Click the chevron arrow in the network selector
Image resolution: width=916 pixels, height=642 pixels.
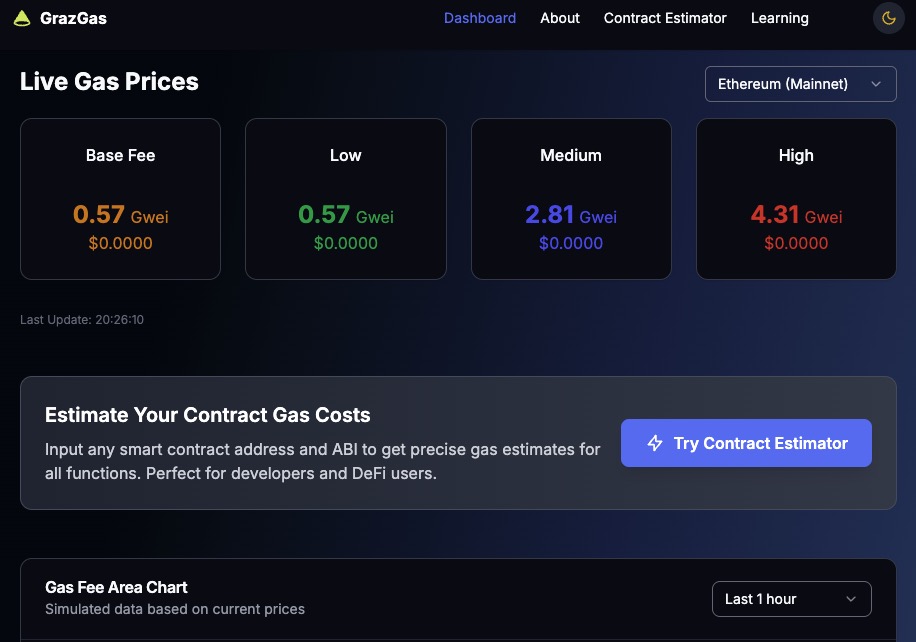pos(876,84)
